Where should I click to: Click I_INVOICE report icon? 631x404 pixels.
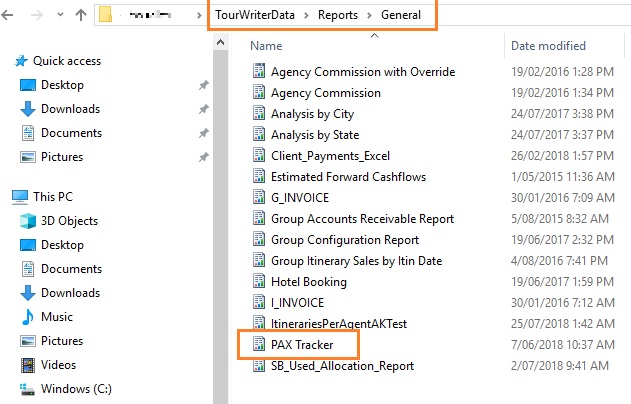(x=259, y=302)
